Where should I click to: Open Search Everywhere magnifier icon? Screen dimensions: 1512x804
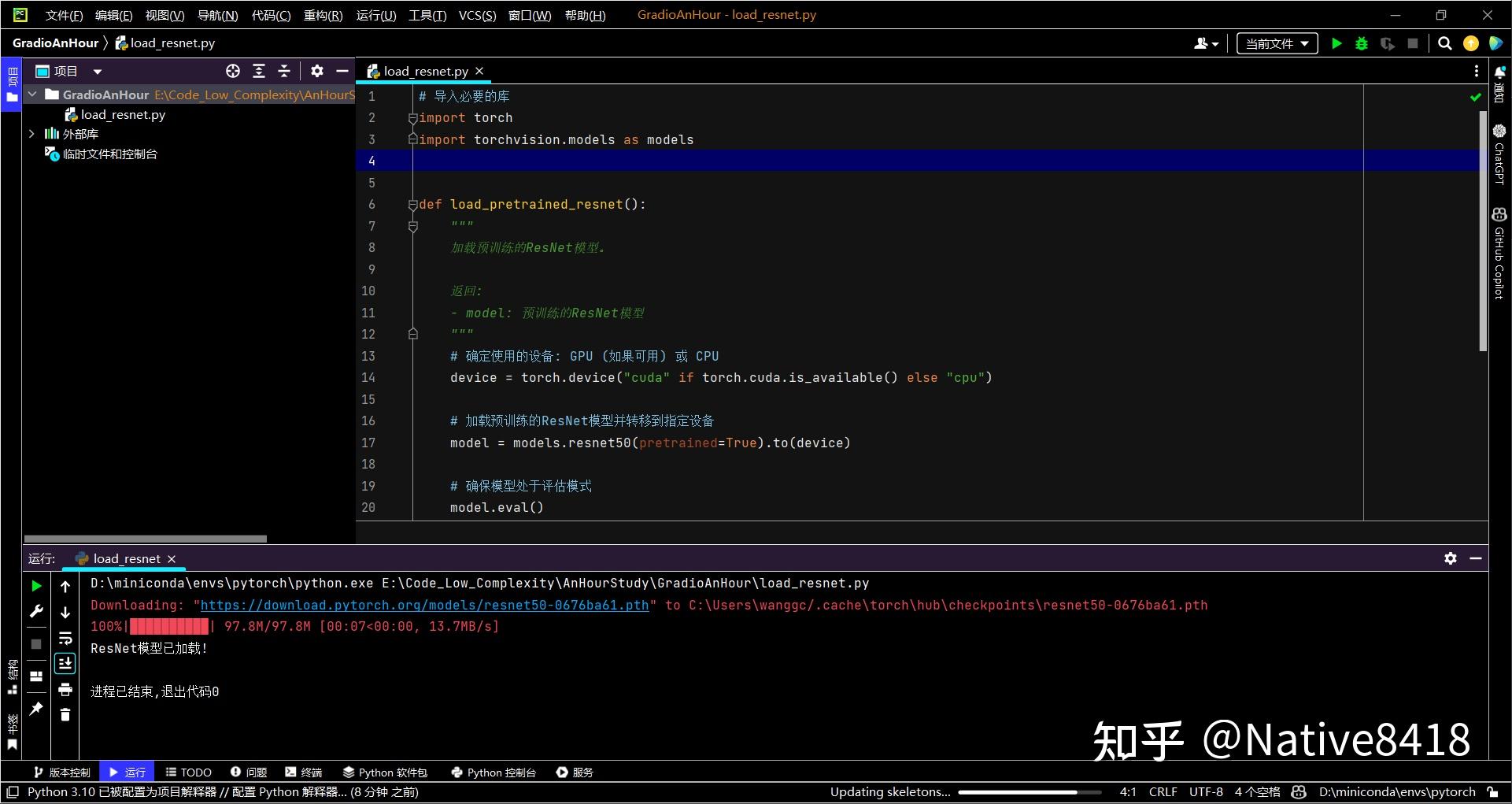click(x=1445, y=43)
